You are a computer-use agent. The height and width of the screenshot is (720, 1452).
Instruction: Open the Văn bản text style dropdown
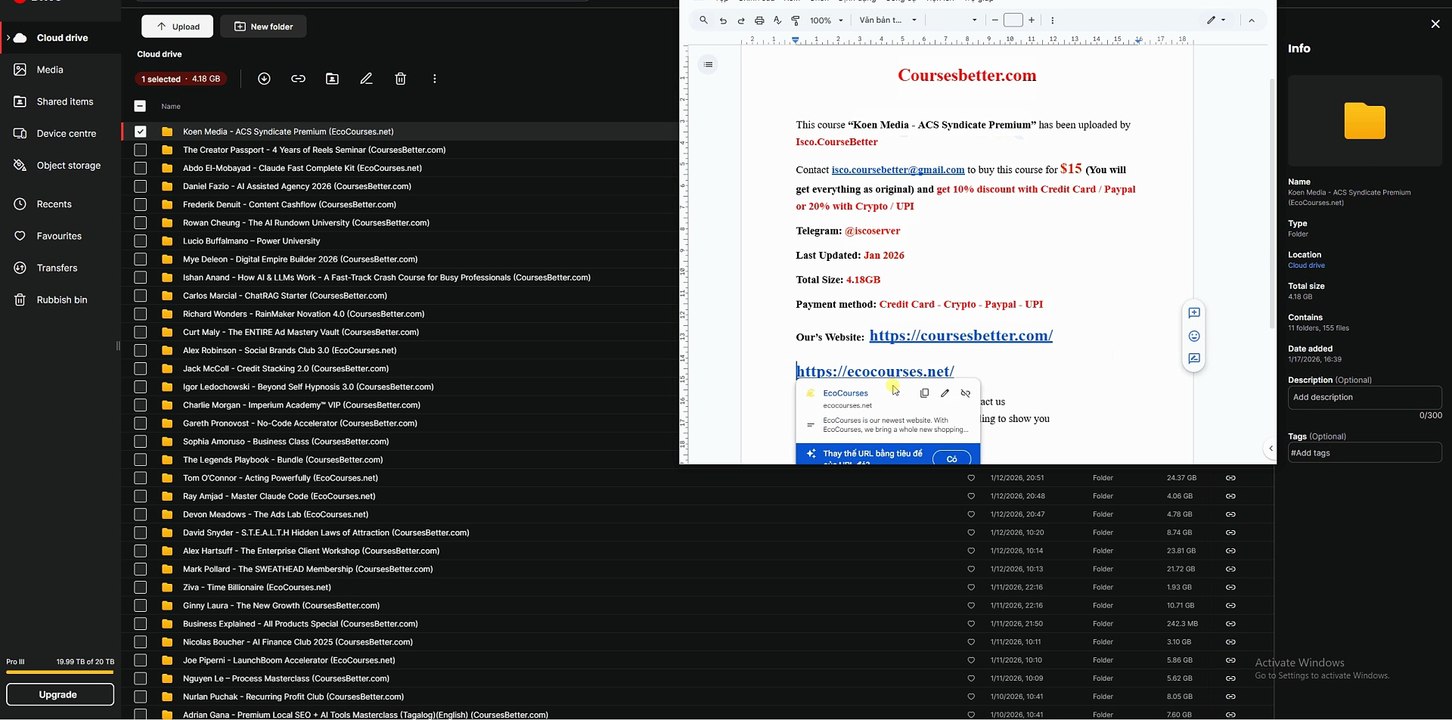click(x=887, y=20)
